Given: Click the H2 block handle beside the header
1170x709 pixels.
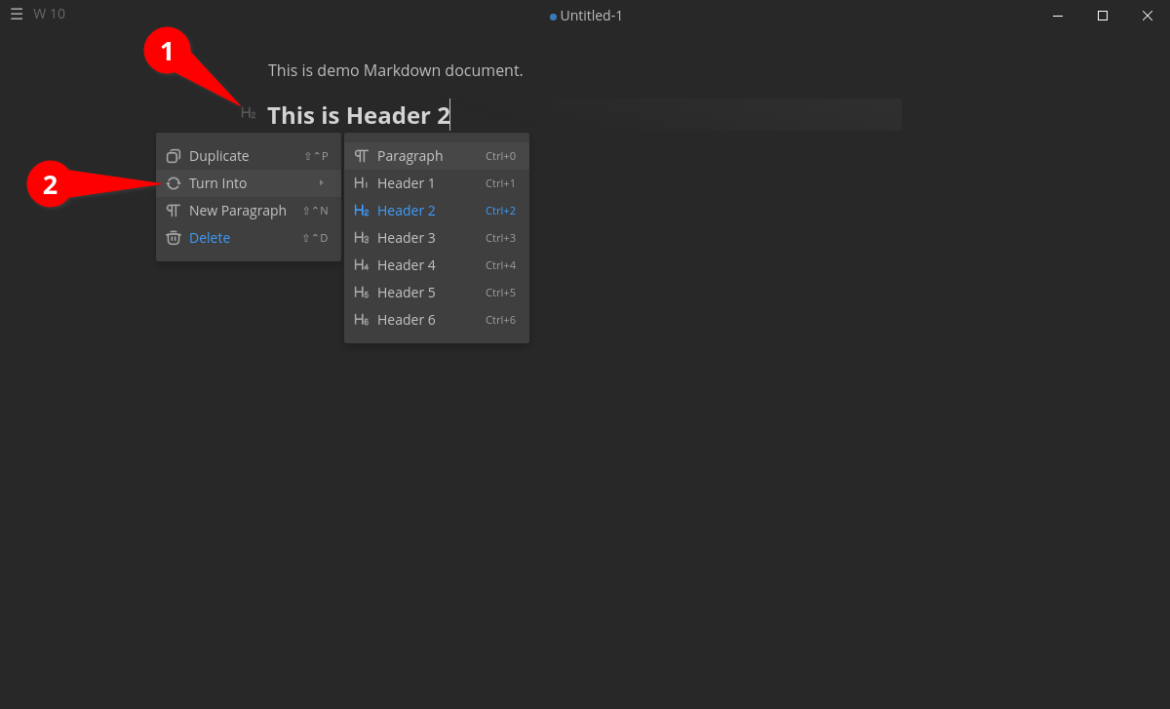Looking at the screenshot, I should coord(247,112).
